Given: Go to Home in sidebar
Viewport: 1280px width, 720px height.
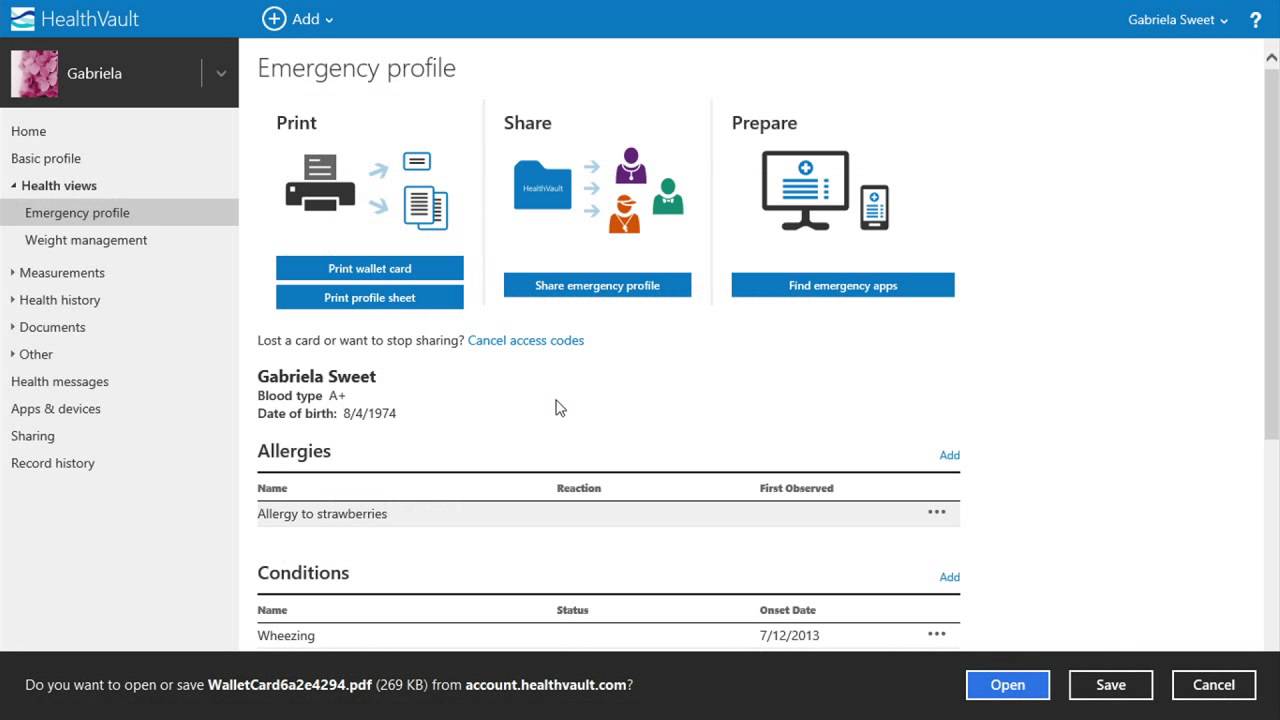Looking at the screenshot, I should (x=28, y=131).
